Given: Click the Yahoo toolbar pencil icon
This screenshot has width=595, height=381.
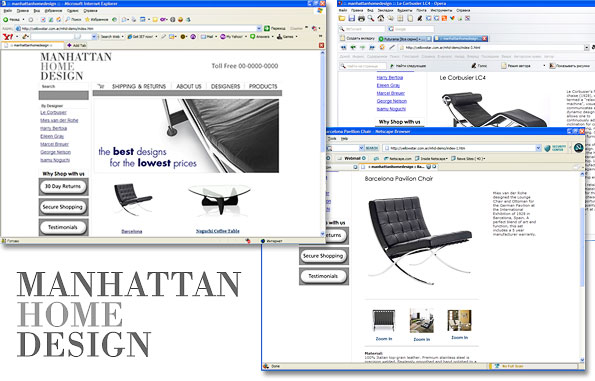Looking at the screenshot, I should 25,36.
